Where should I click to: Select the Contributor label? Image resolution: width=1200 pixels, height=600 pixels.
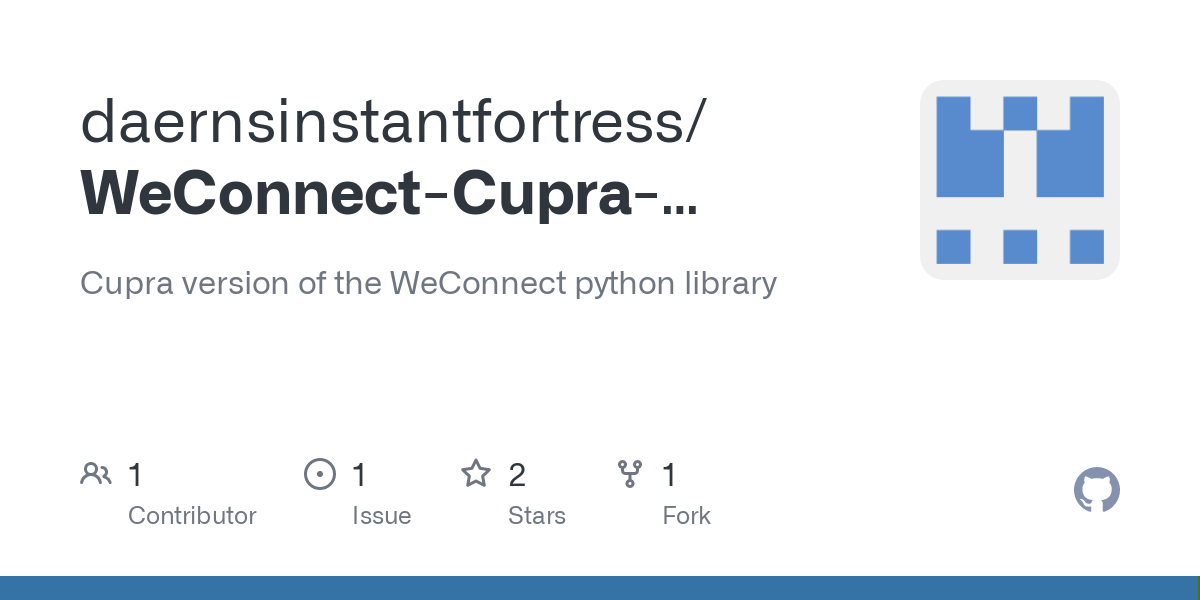pos(192,516)
